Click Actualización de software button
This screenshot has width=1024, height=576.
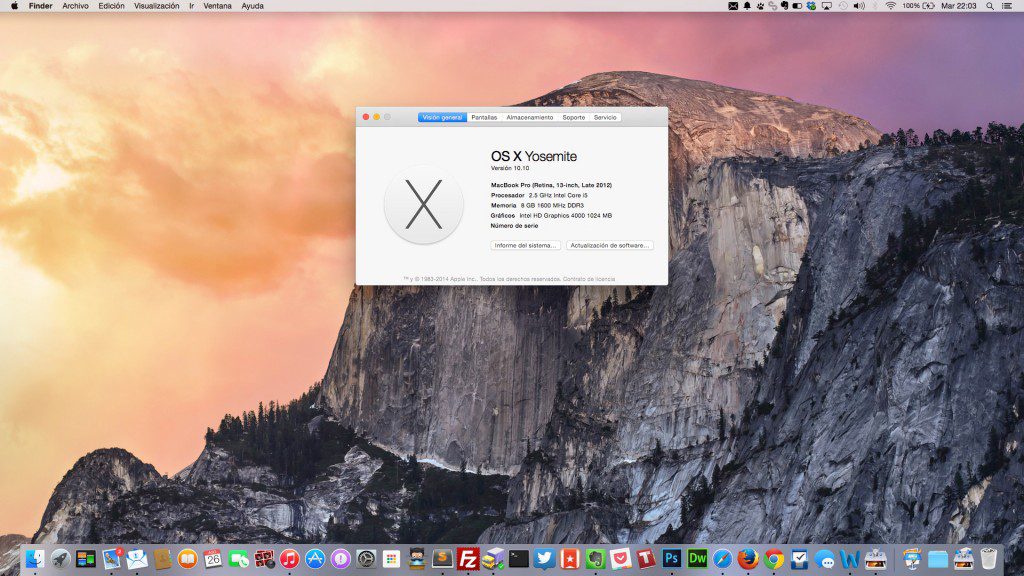coord(609,246)
